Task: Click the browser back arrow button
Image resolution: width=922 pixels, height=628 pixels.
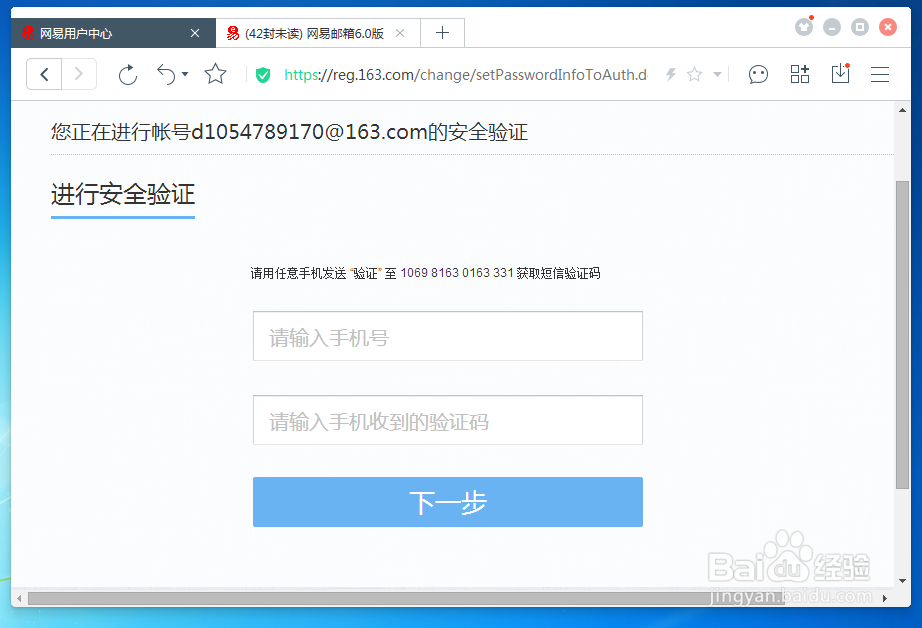Action: [44, 75]
